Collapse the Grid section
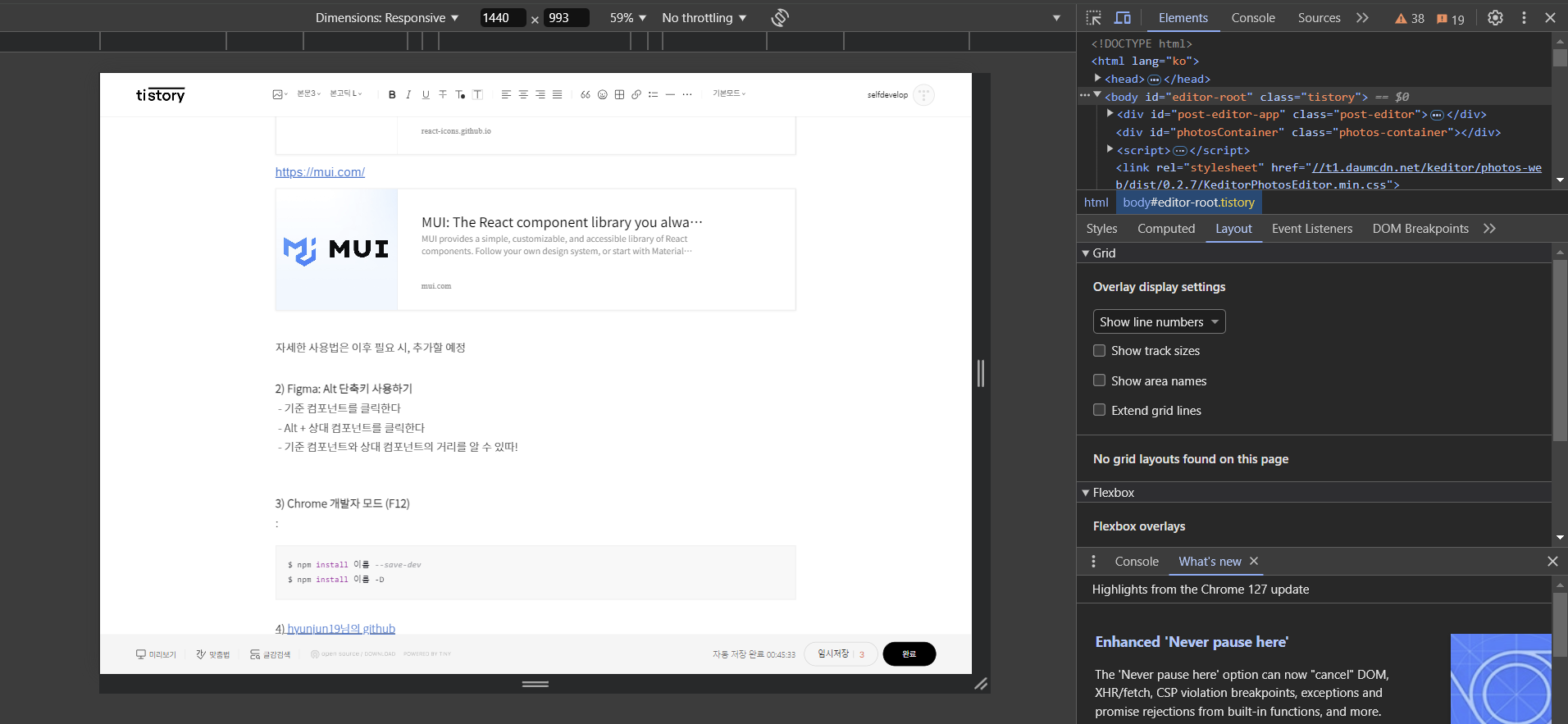The width and height of the screenshot is (1568, 724). pyautogui.click(x=1086, y=253)
